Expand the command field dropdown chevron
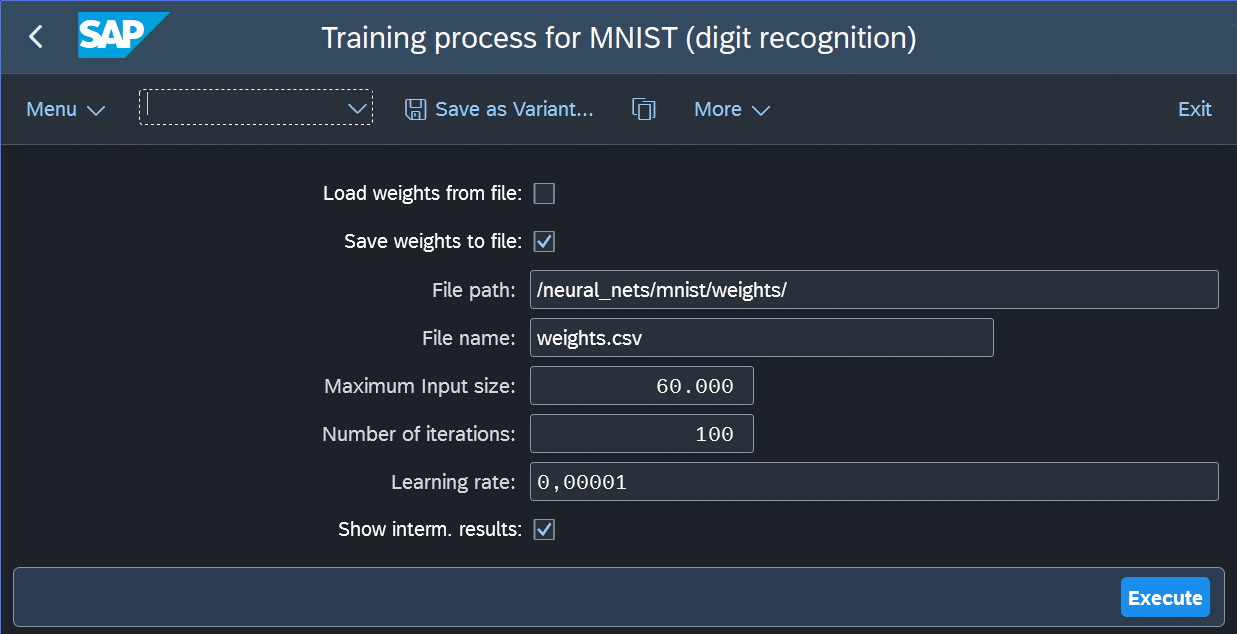This screenshot has height=634, width=1237. pyautogui.click(x=357, y=108)
